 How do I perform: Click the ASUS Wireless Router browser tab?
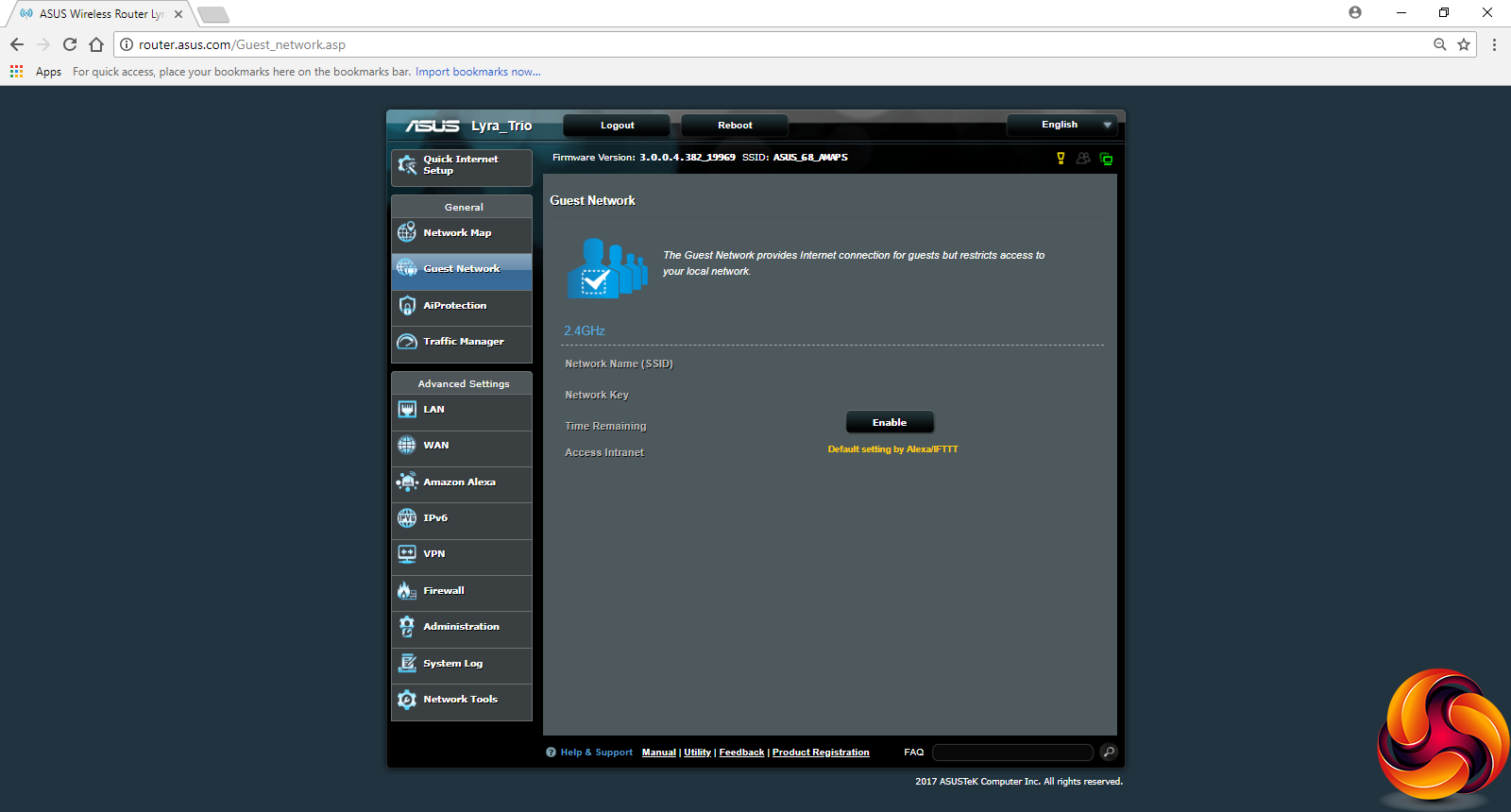point(99,14)
